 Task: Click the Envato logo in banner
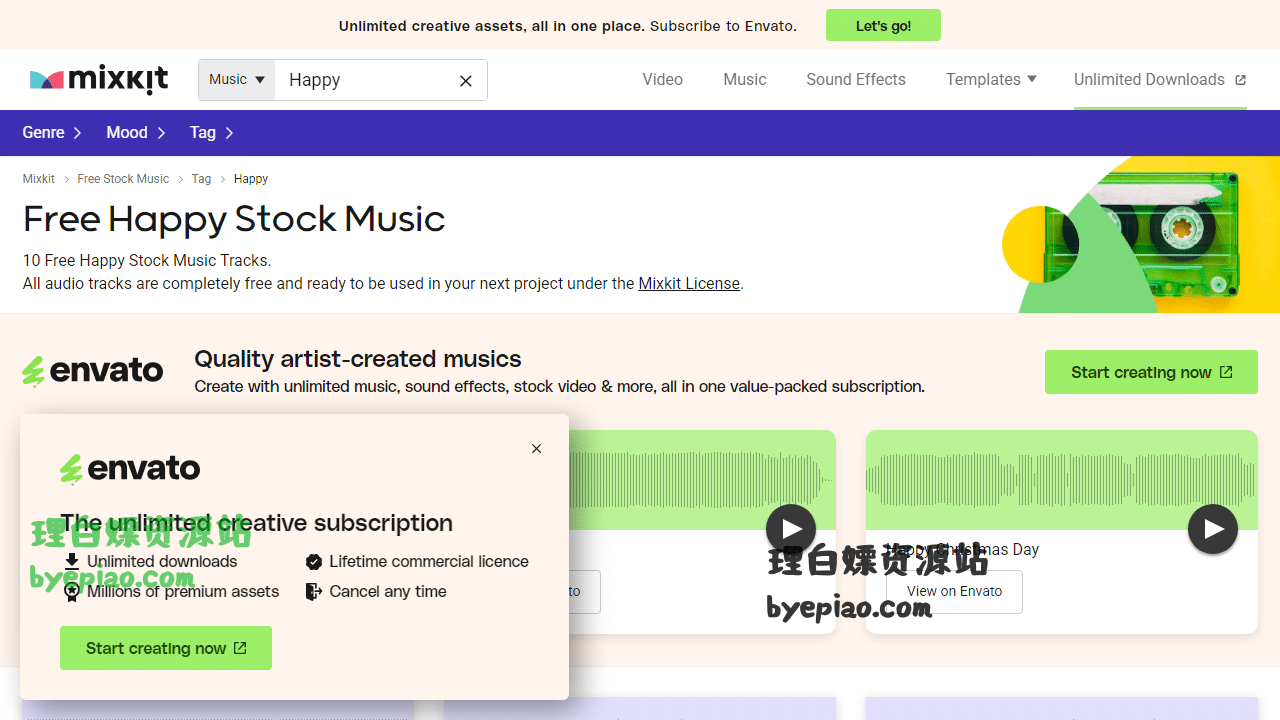[x=92, y=371]
